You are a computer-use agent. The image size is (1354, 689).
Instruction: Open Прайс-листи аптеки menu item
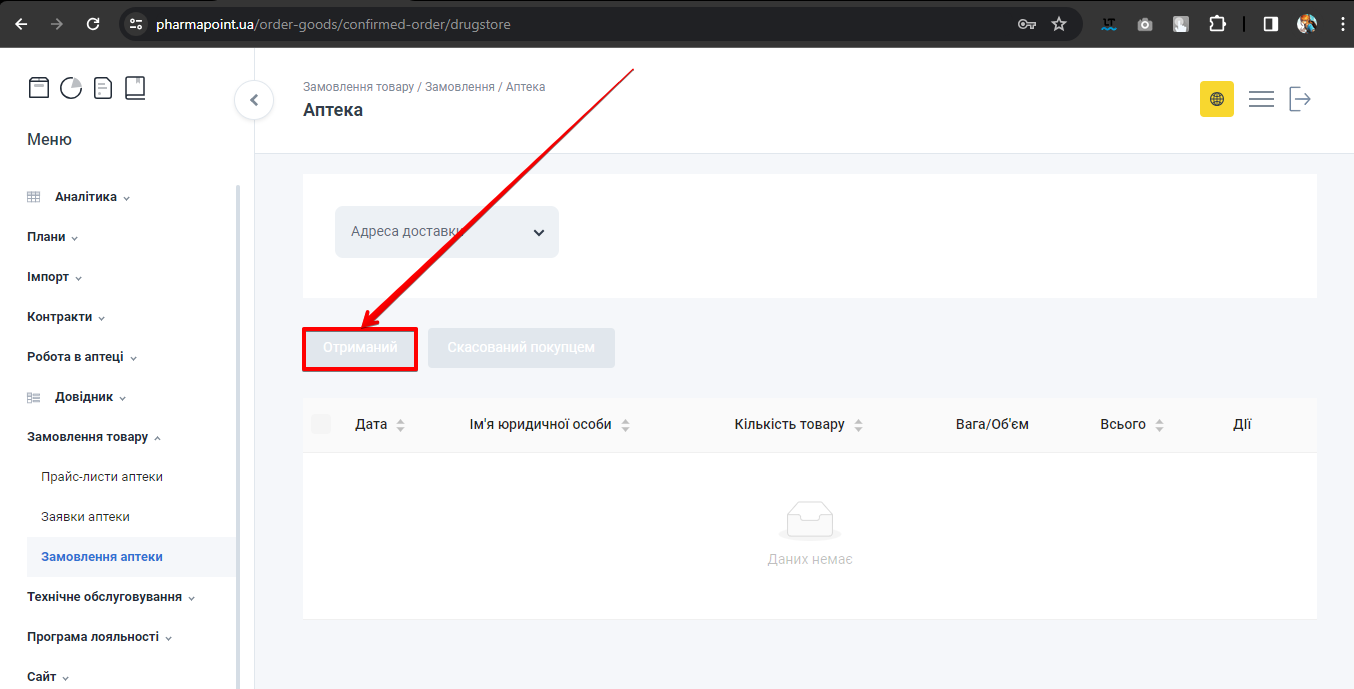pos(102,477)
